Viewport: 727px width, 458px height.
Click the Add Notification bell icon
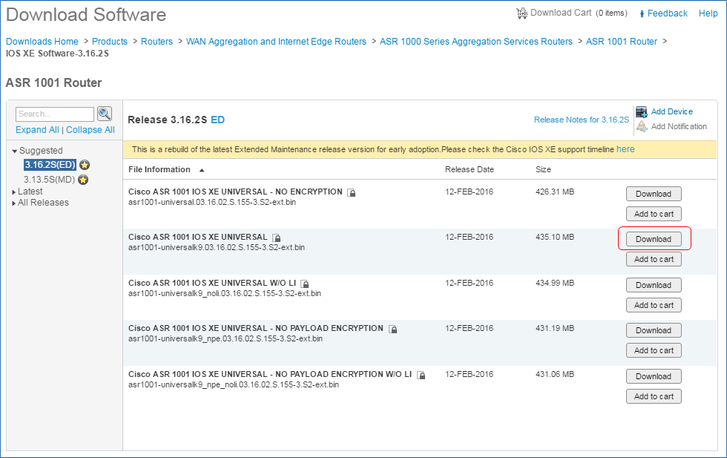[x=642, y=126]
